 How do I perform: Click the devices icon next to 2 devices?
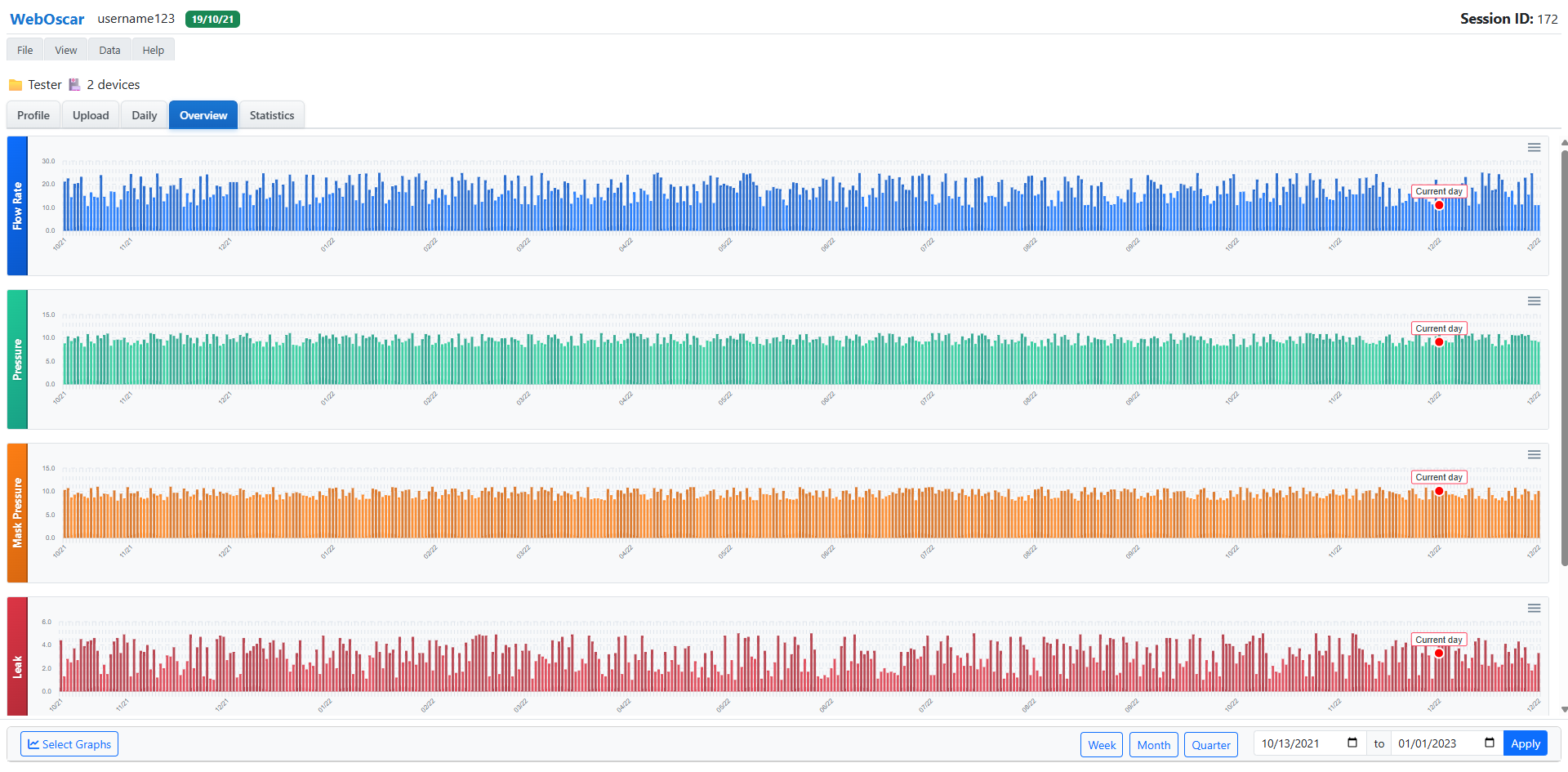click(74, 85)
